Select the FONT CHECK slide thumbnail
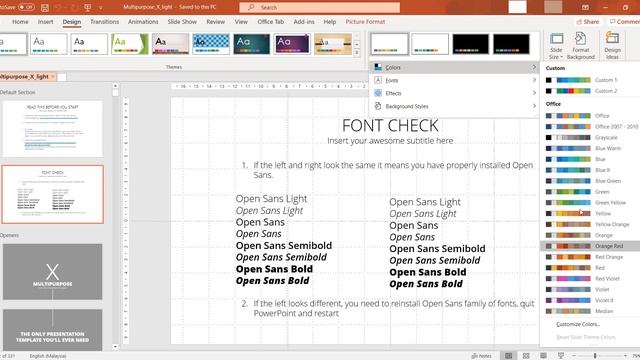Viewport: 640px width, 360px height. pos(53,194)
